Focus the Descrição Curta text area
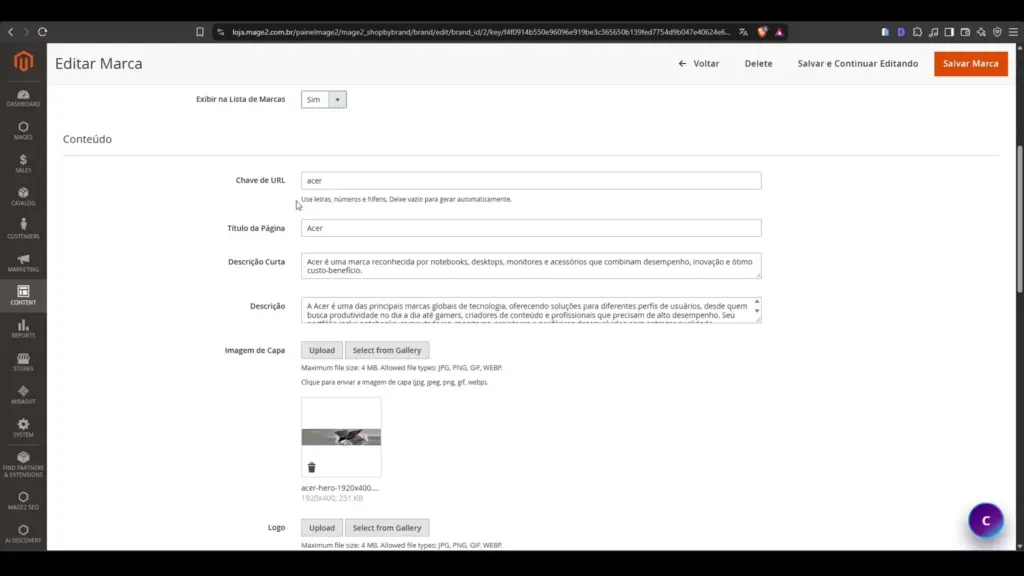1024x576 pixels. click(x=531, y=266)
